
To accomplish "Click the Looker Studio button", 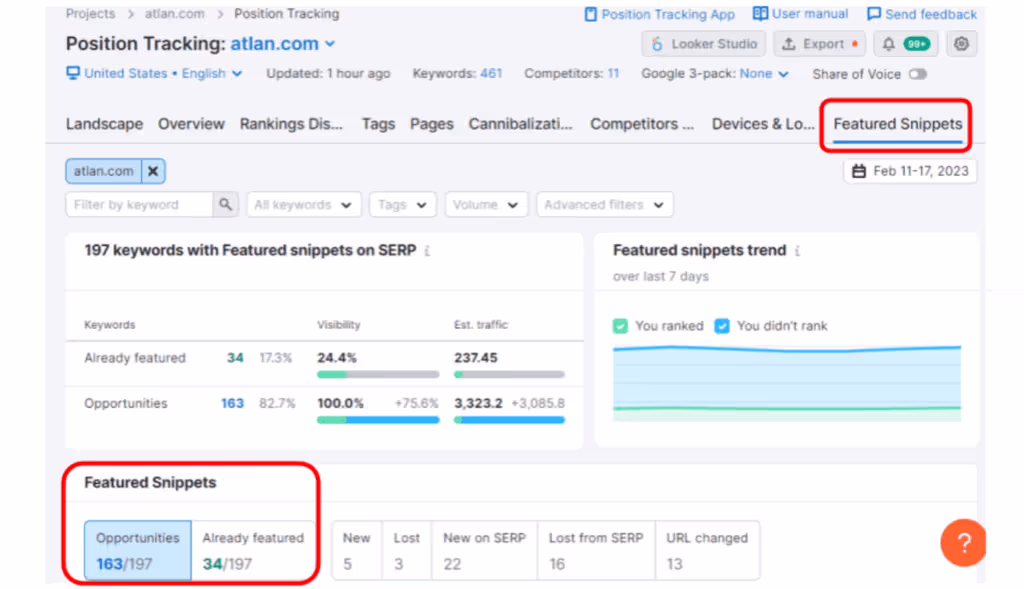I will coord(703,44).
